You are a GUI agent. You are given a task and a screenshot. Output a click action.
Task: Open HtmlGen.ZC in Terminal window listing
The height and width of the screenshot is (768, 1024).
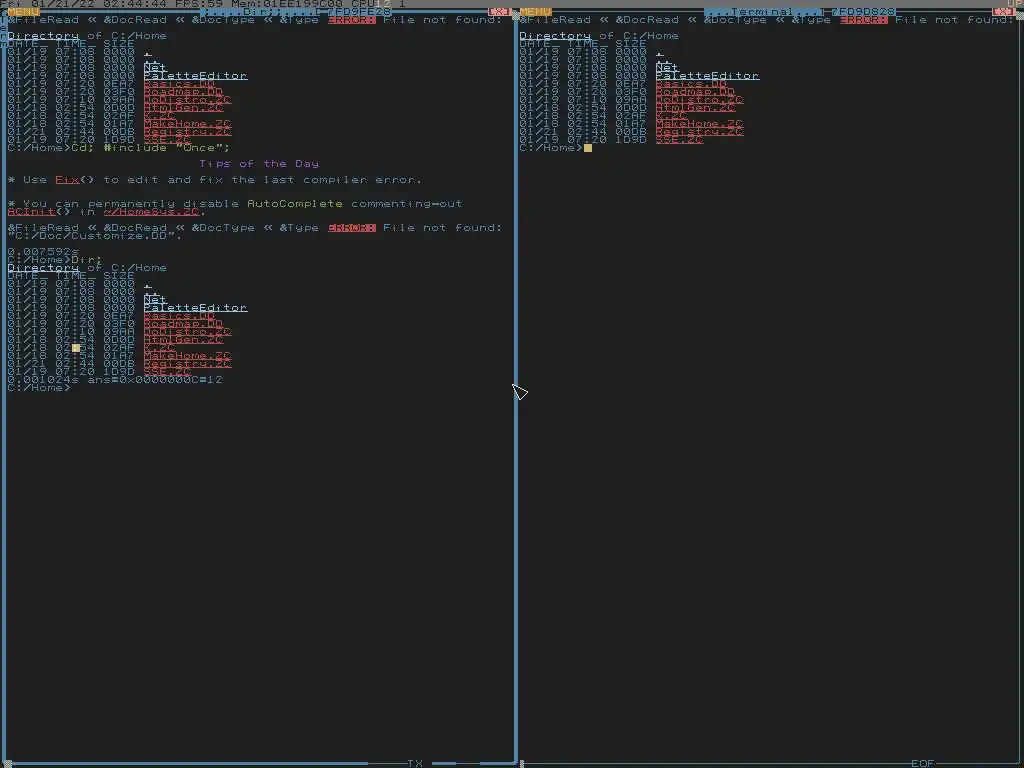tap(696, 108)
